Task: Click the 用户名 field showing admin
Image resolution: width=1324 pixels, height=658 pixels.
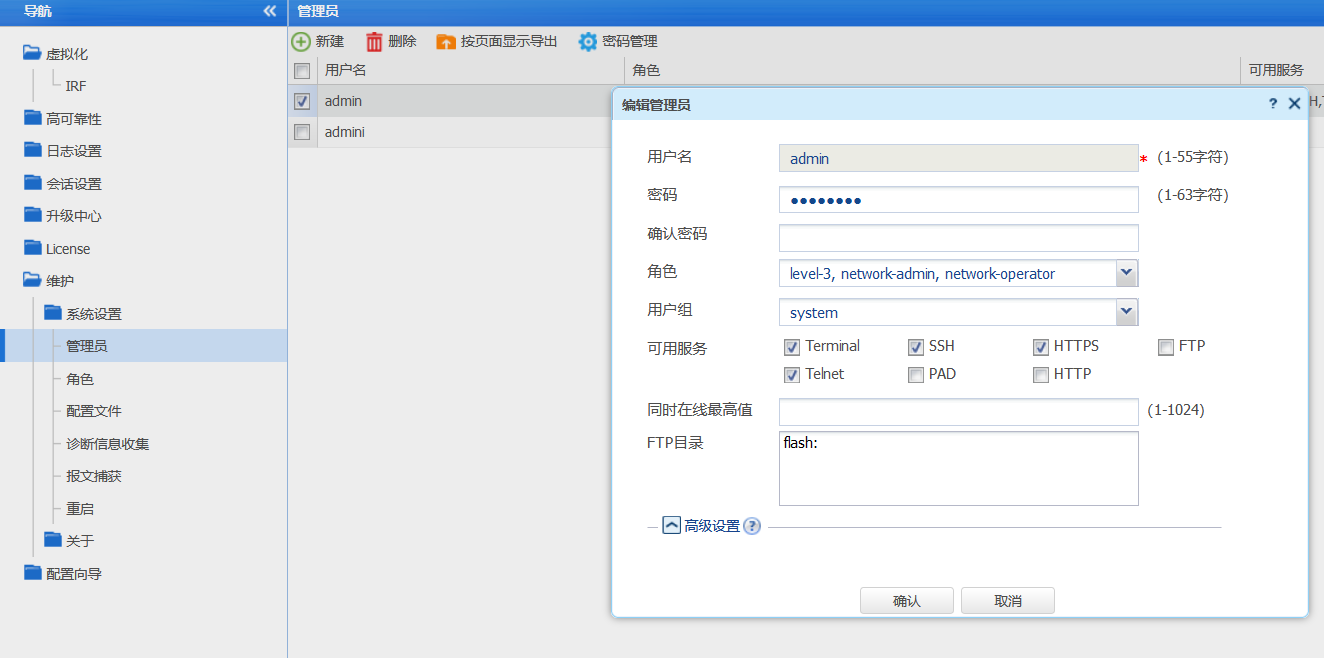Action: [959, 158]
